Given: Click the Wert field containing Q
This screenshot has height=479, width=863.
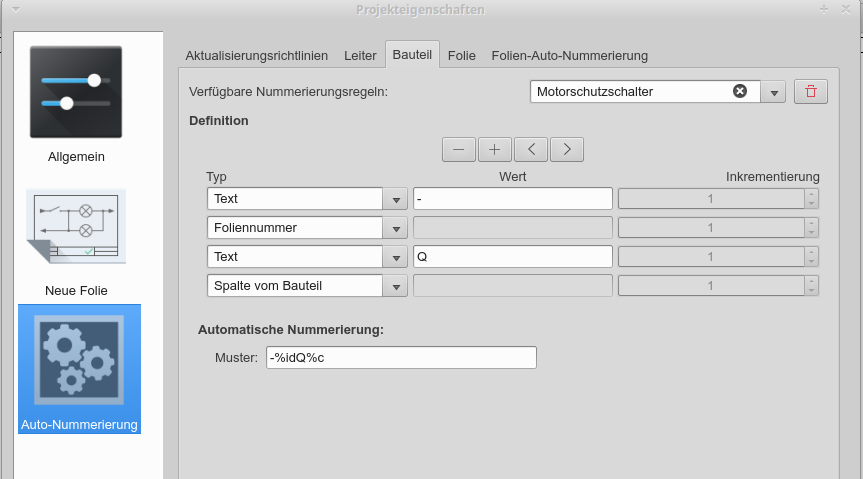Looking at the screenshot, I should (x=512, y=257).
